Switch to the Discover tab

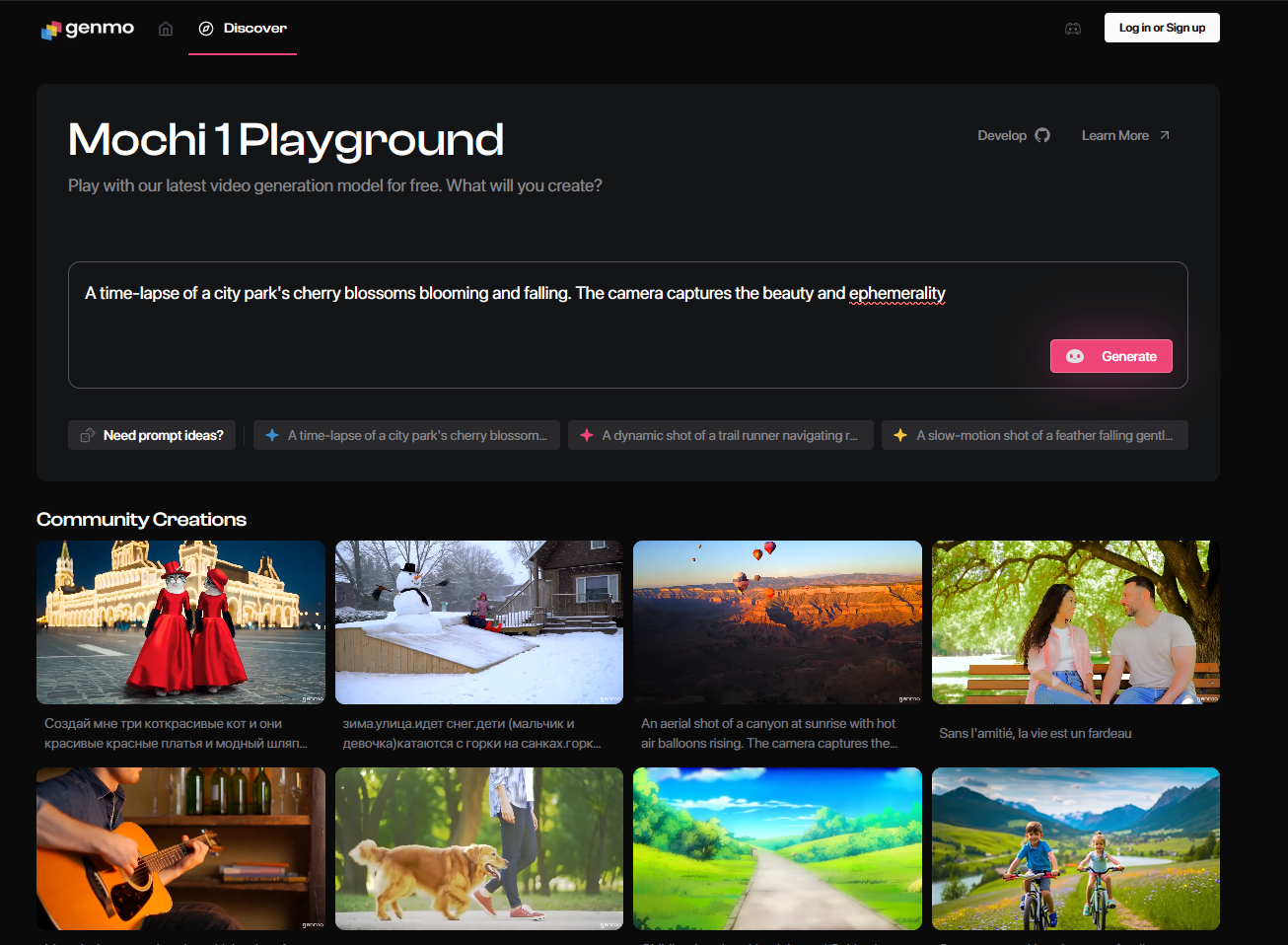tap(243, 29)
